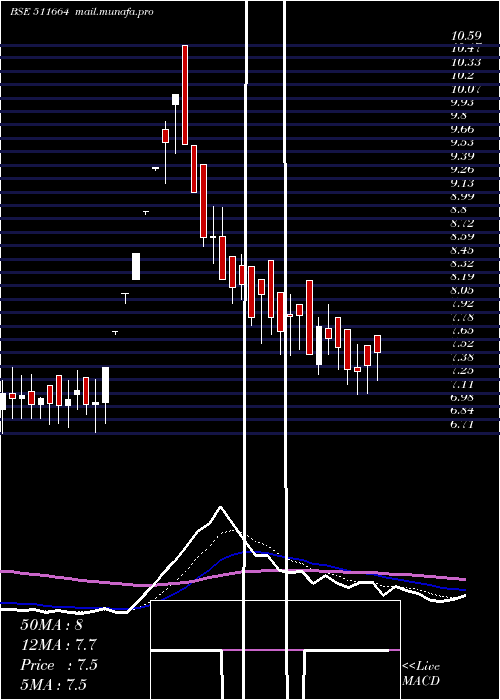500x700 pixels.
Task: Select the 9.13 price axis label
Action: click(x=462, y=183)
